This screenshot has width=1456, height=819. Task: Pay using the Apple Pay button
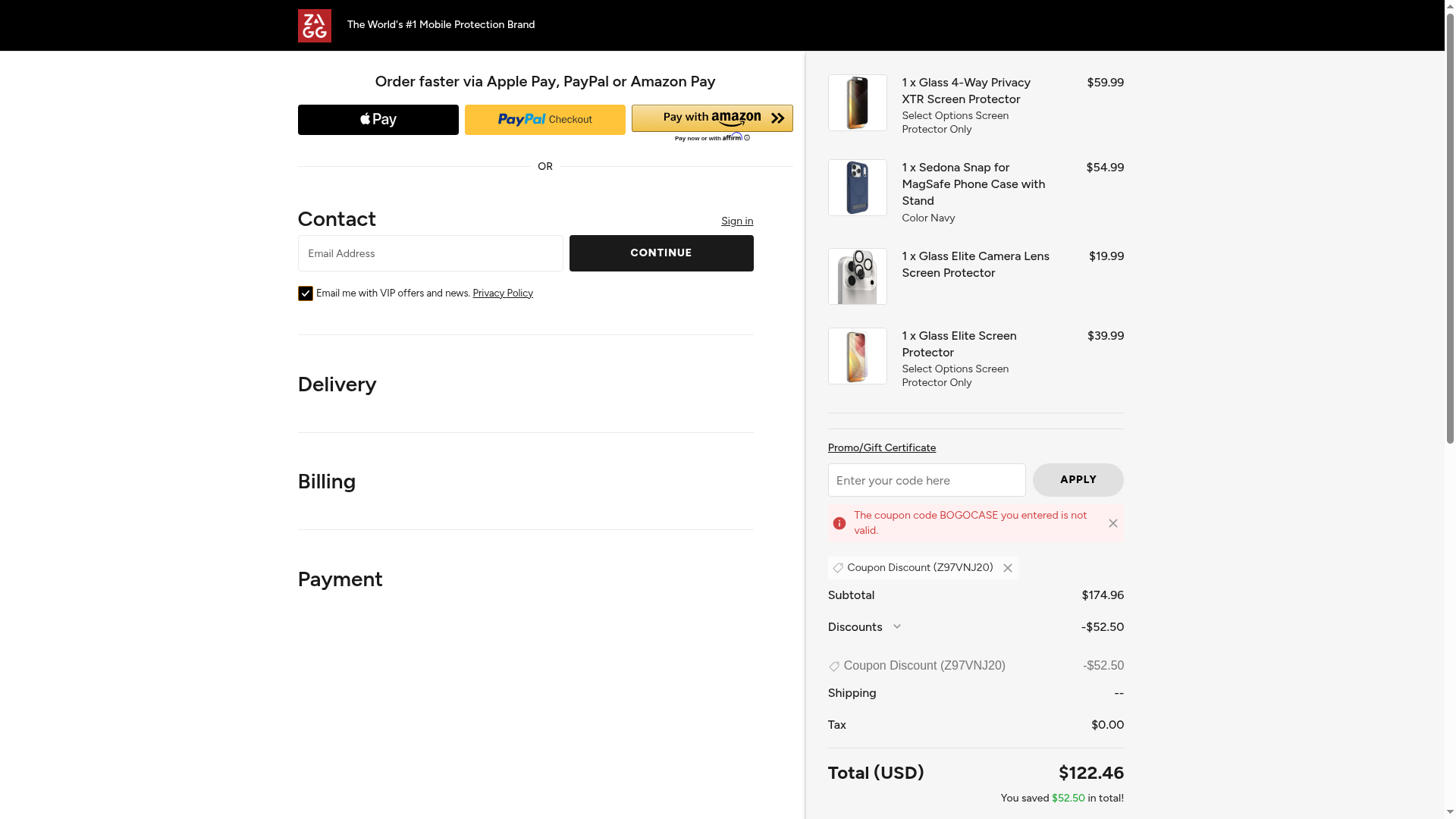click(x=378, y=120)
